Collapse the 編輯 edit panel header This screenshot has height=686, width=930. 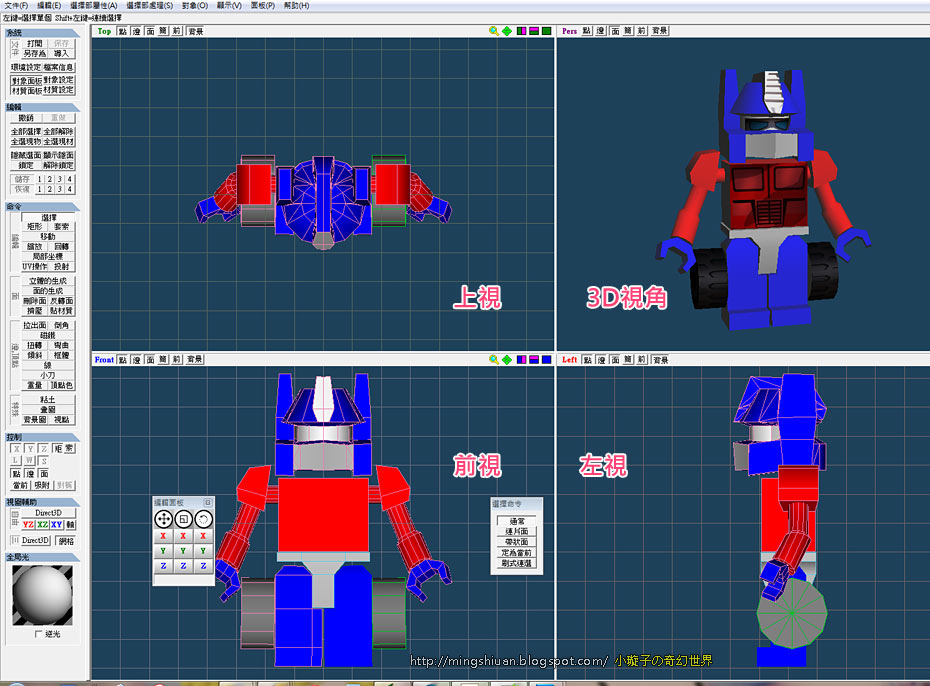[42, 107]
